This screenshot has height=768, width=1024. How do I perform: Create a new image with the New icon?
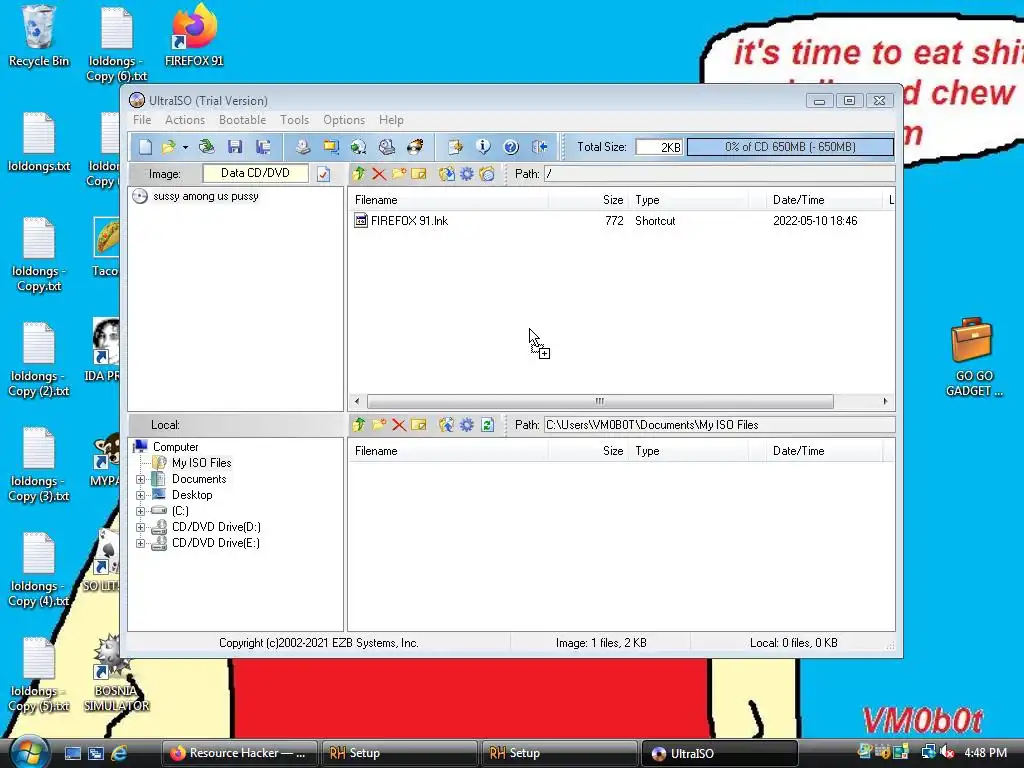point(145,147)
